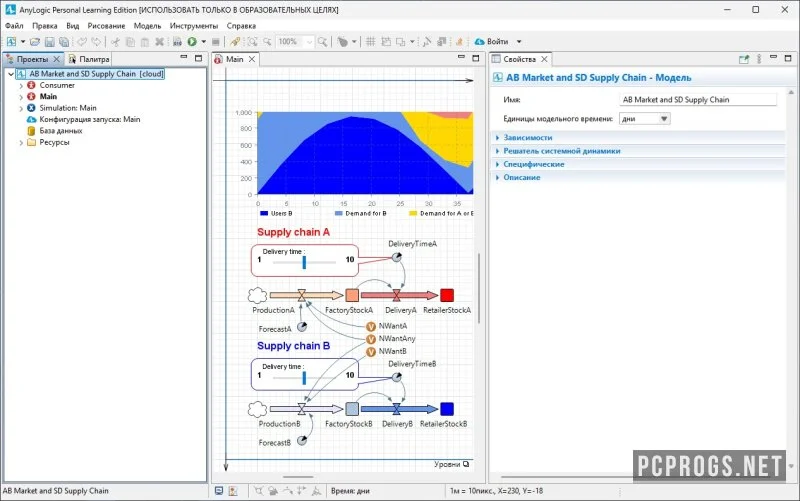
Task: Click the Уровни view area link
Action: point(451,464)
